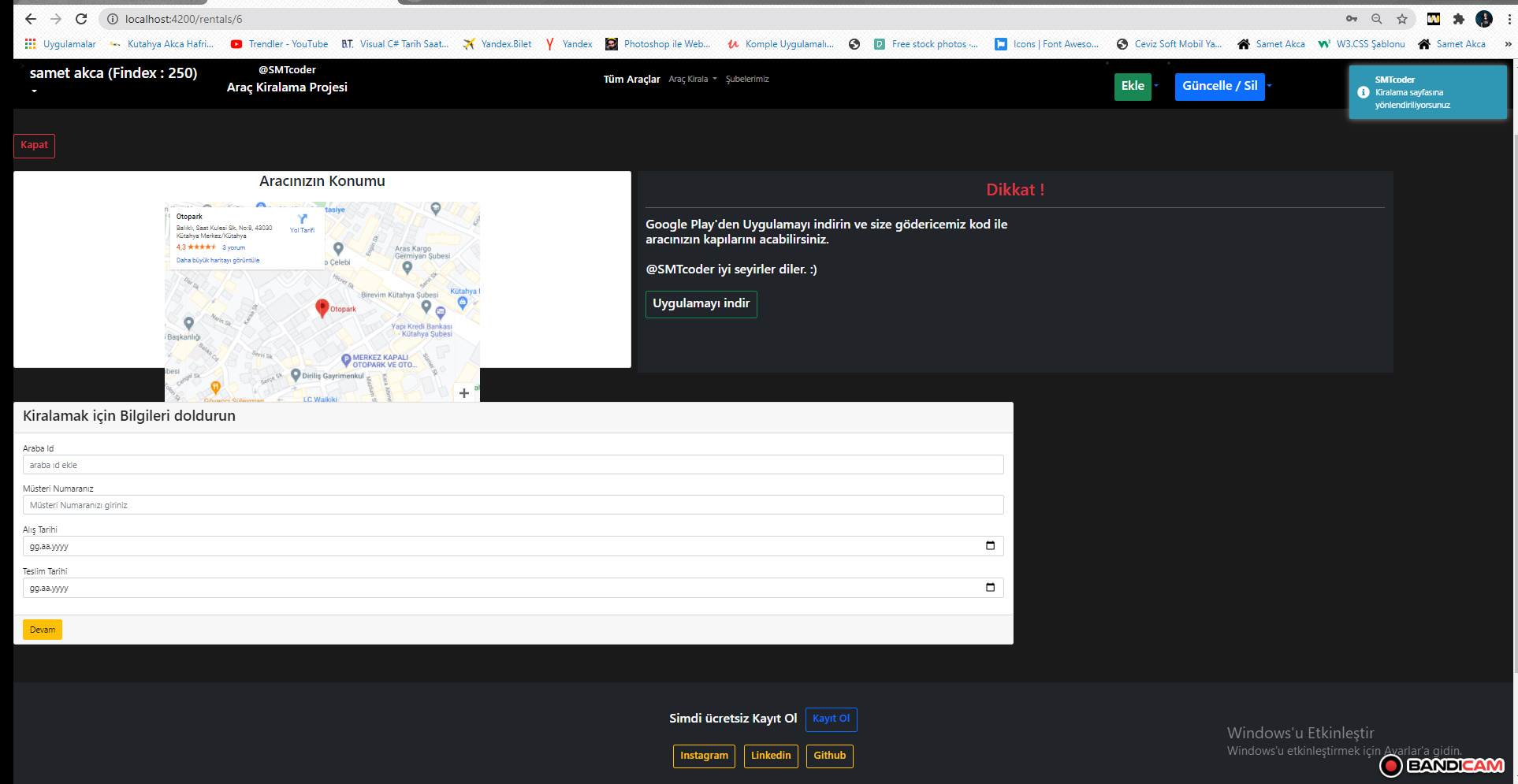The height and width of the screenshot is (784, 1518).
Task: Click the zoom-in control on the map
Action: pos(464,393)
